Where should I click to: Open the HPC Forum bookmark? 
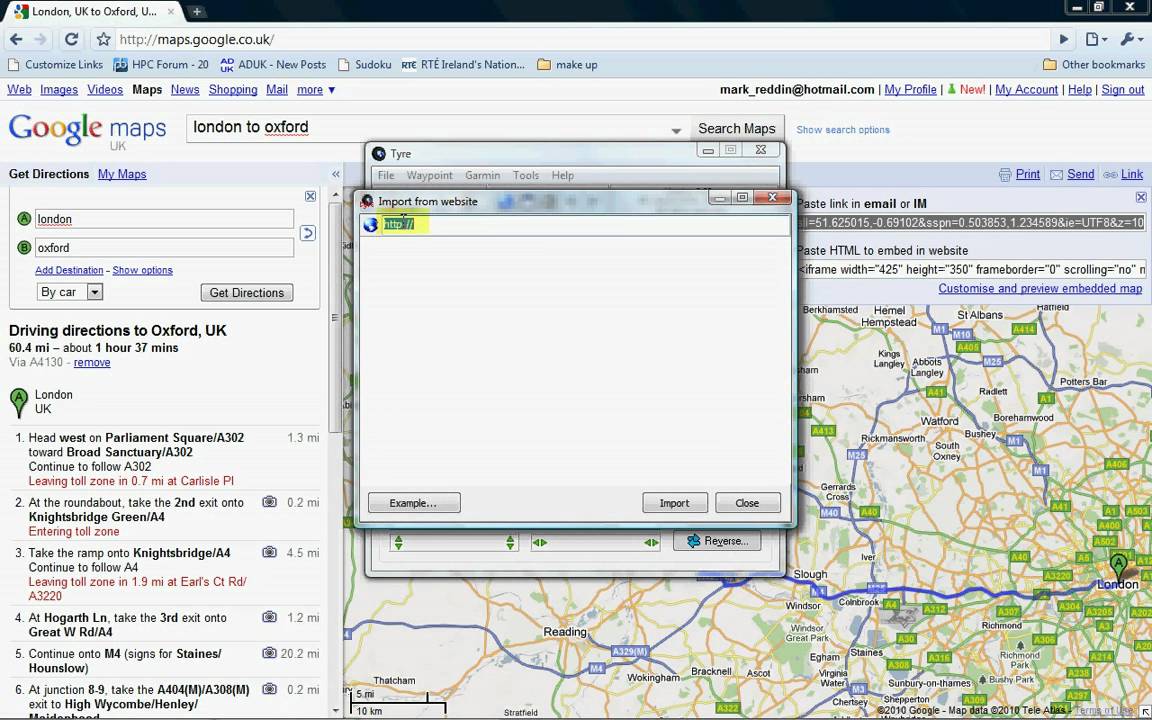pos(162,65)
